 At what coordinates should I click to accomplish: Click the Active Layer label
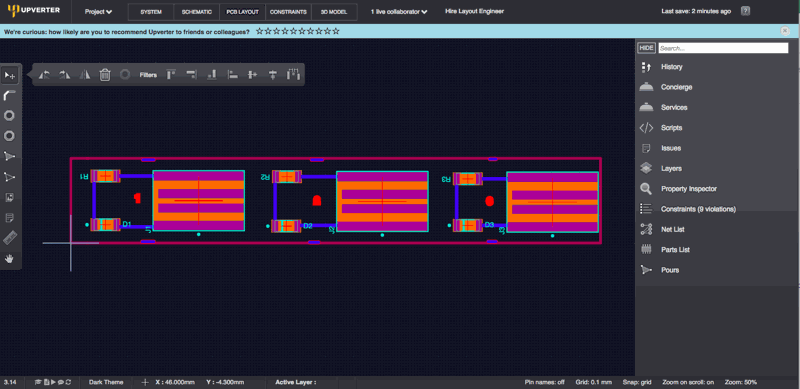(295, 382)
